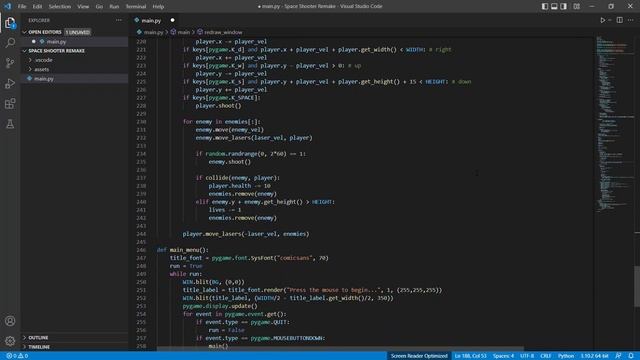The height and width of the screenshot is (360, 640).
Task: Click the main breadcrumb symbol
Action: (184, 32)
